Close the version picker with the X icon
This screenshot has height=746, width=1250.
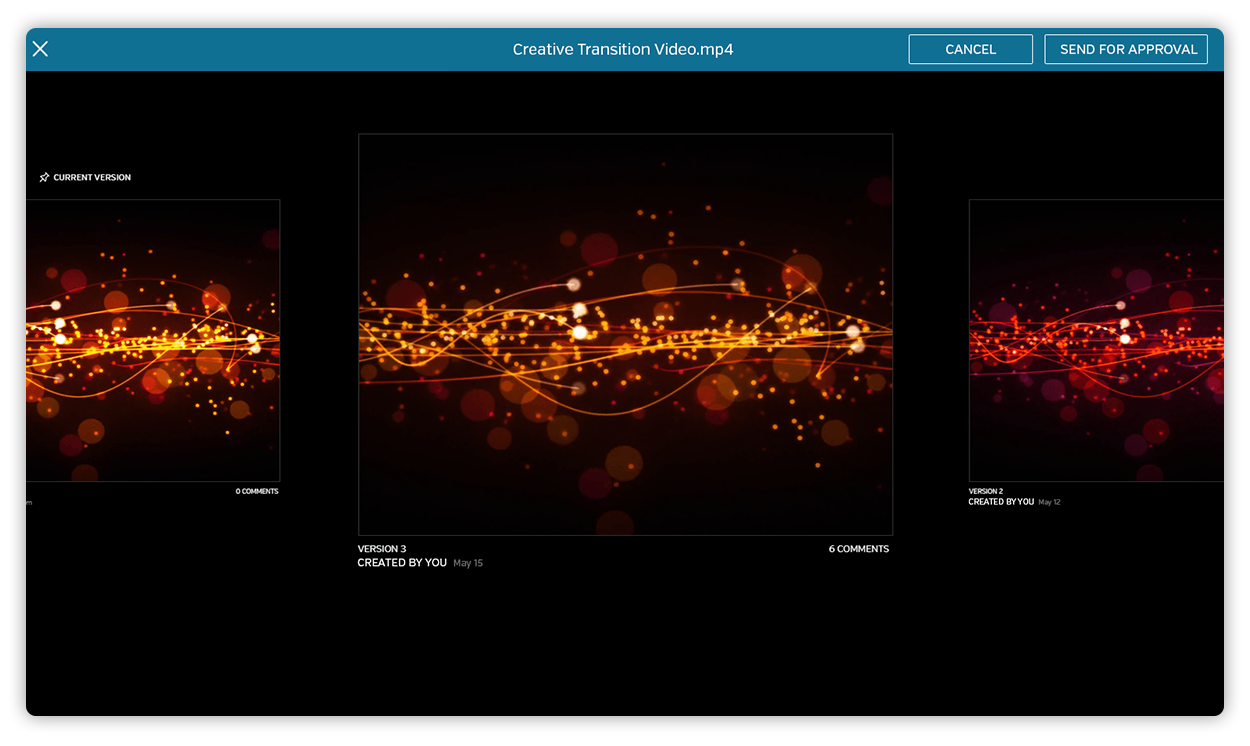[40, 49]
